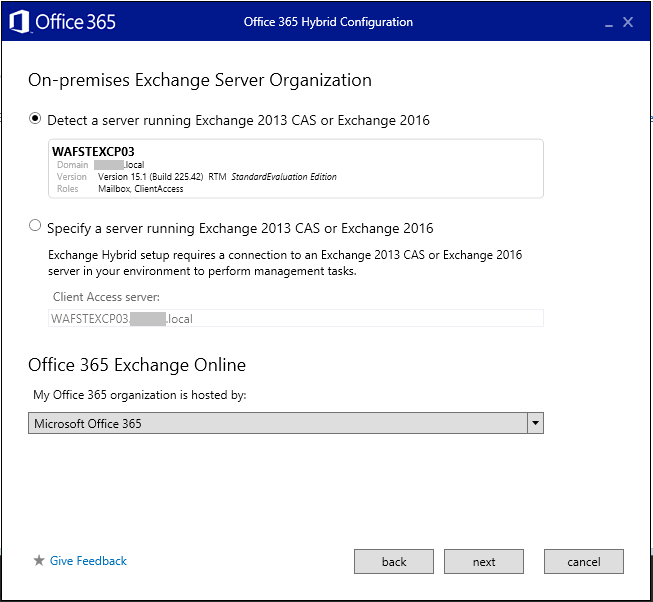Click the My Office 365 organization hosted by label
The width and height of the screenshot is (653, 602).
pyautogui.click(x=140, y=395)
